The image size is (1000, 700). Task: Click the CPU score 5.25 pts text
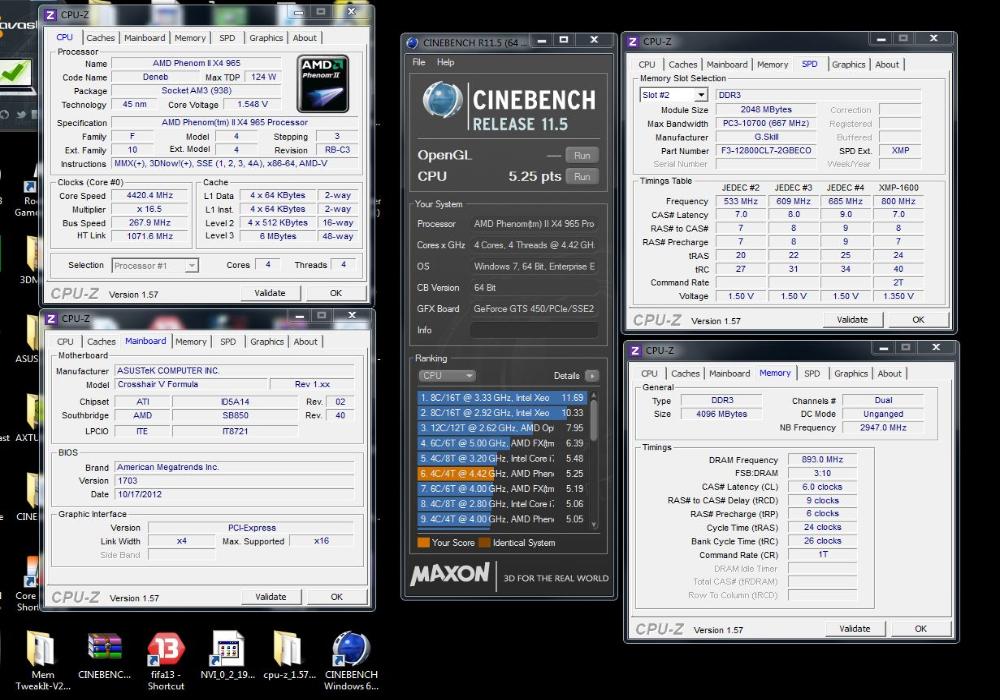(x=534, y=176)
